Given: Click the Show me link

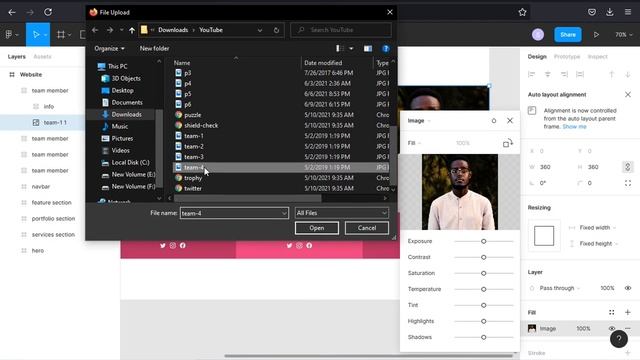Looking at the screenshot, I should [574, 127].
